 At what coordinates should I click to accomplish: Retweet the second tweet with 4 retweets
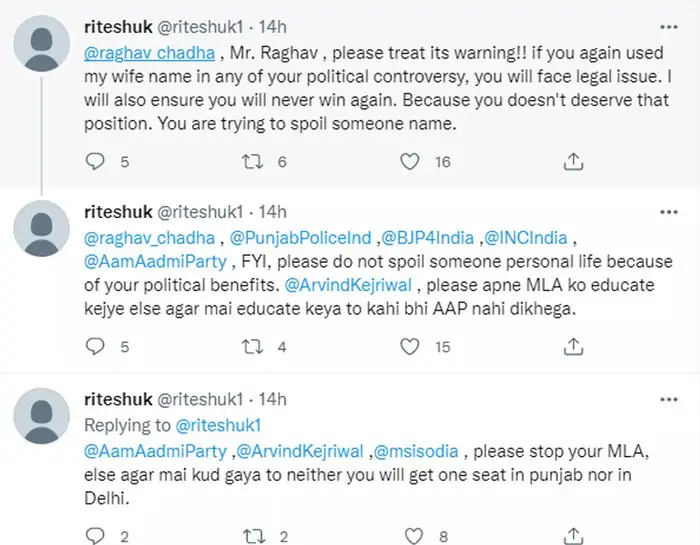[x=252, y=347]
